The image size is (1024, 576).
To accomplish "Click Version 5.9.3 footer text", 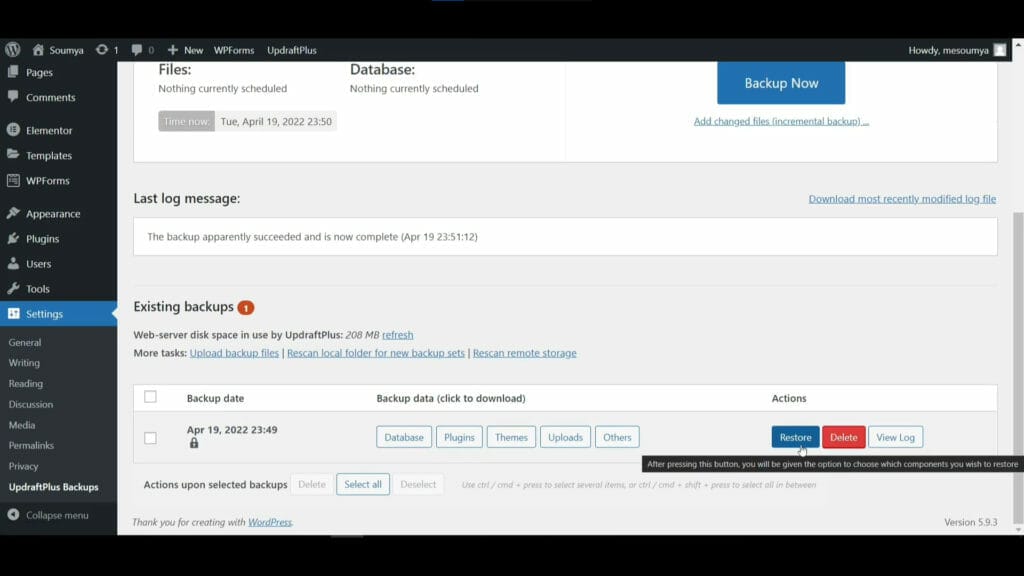I will (x=970, y=522).
